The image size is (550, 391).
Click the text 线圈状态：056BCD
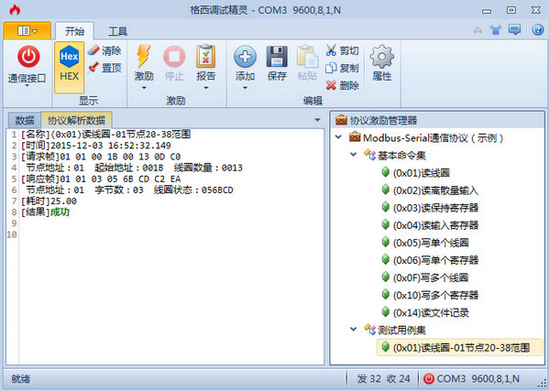pos(193,190)
